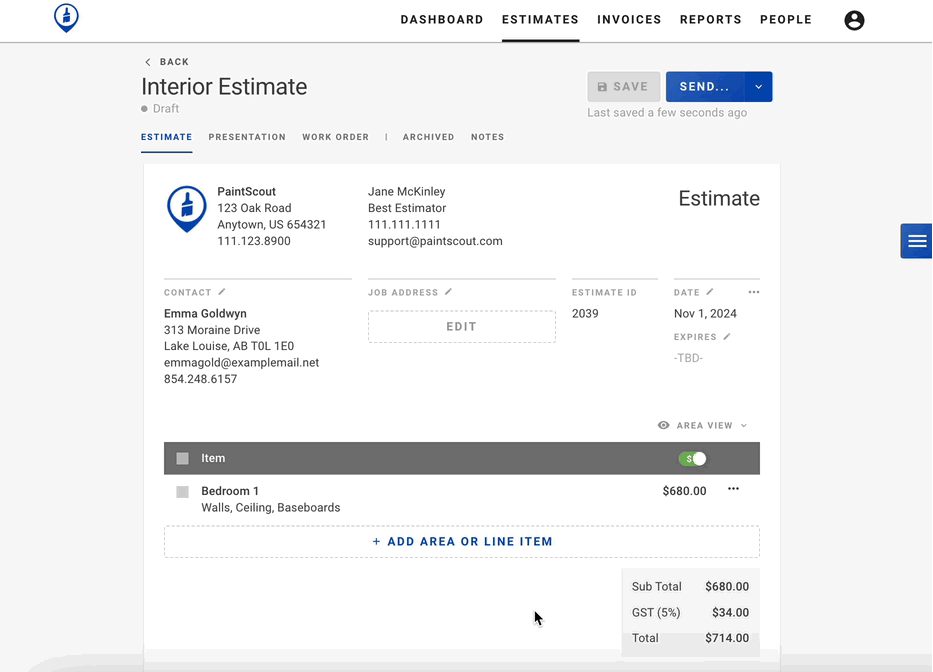Image resolution: width=933 pixels, height=672 pixels.
Task: Click the PaintScout company logo on estimate
Action: click(186, 209)
